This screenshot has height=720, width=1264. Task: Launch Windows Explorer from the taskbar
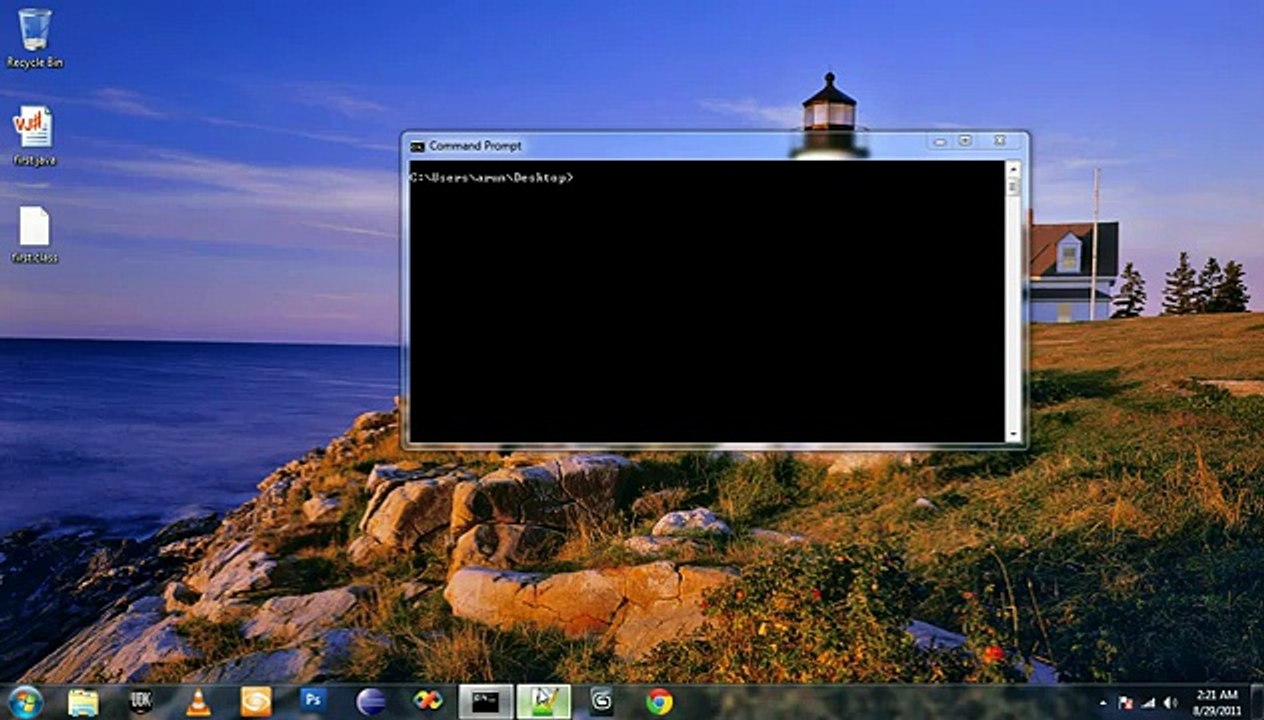coord(83,702)
